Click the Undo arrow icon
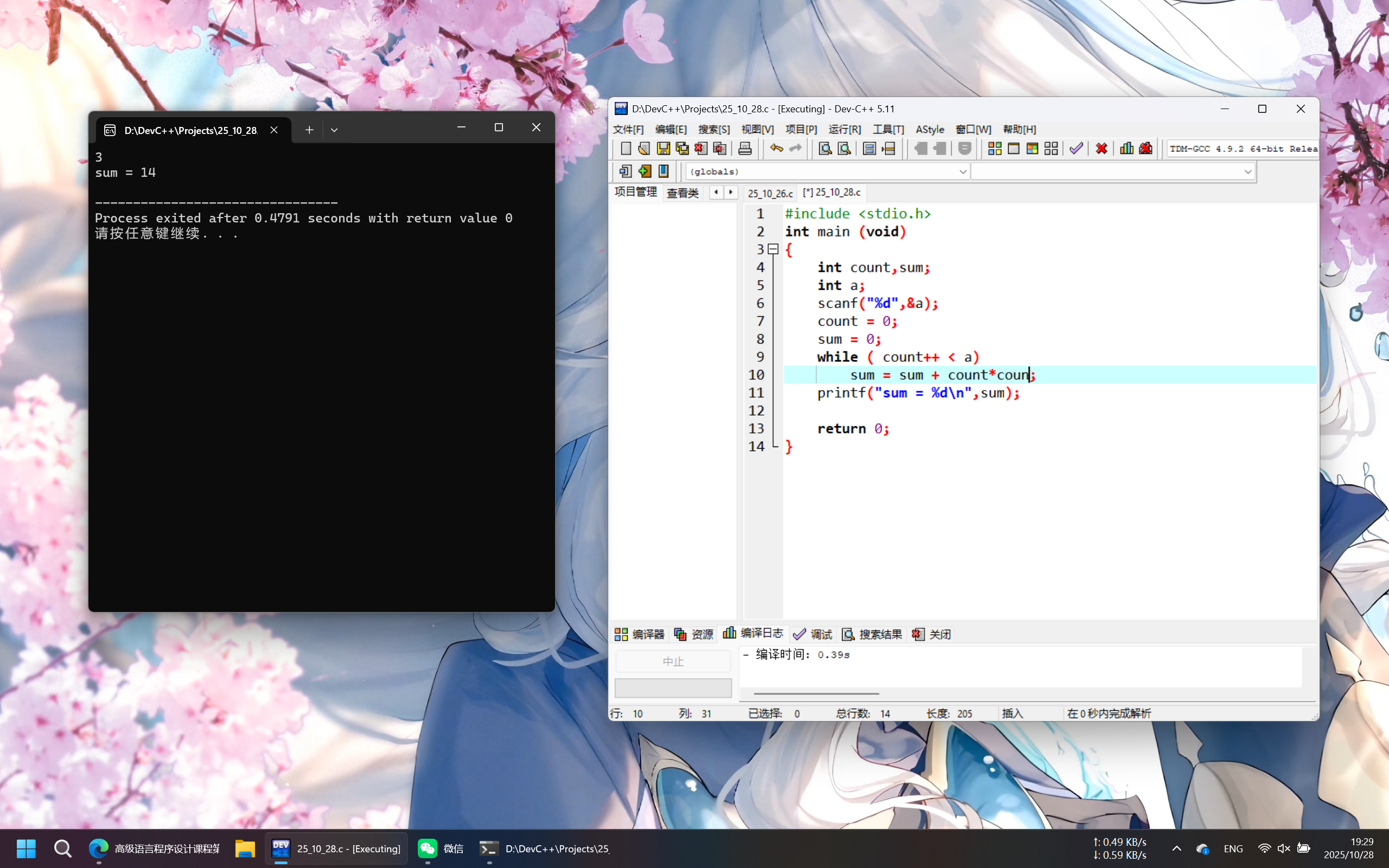 [776, 149]
